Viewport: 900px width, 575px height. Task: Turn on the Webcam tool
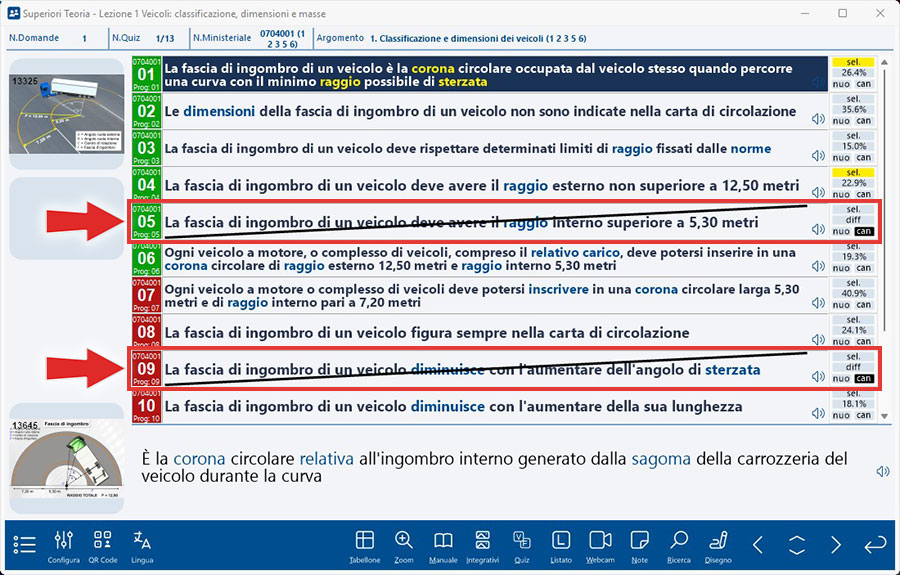click(600, 545)
